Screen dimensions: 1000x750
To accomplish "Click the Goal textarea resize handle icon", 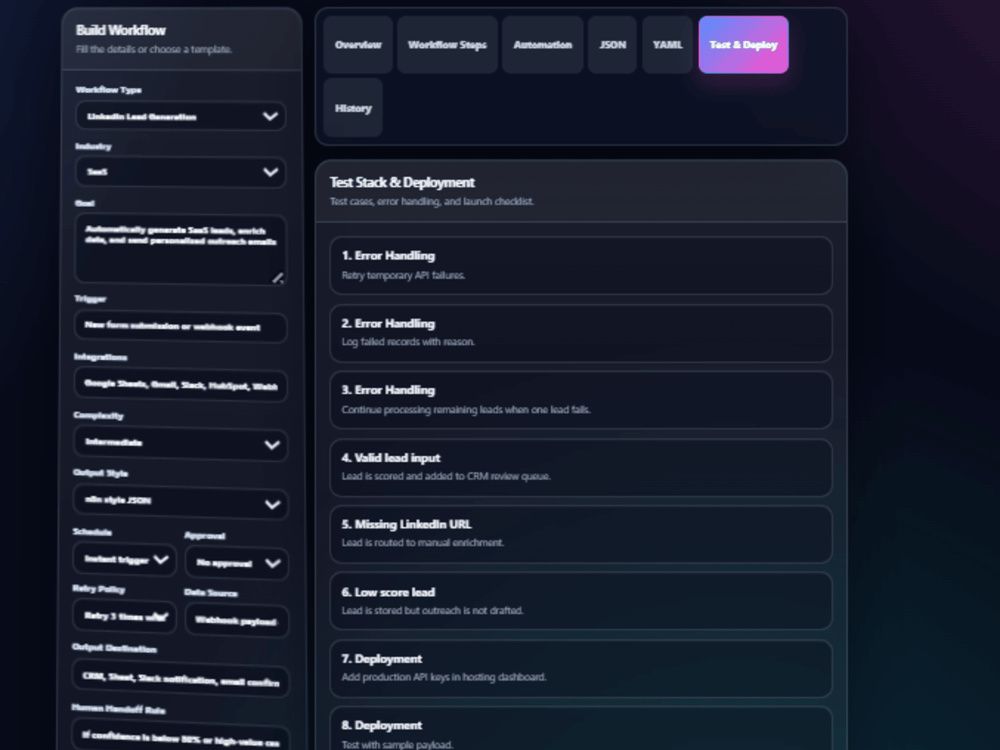I will tap(278, 277).
